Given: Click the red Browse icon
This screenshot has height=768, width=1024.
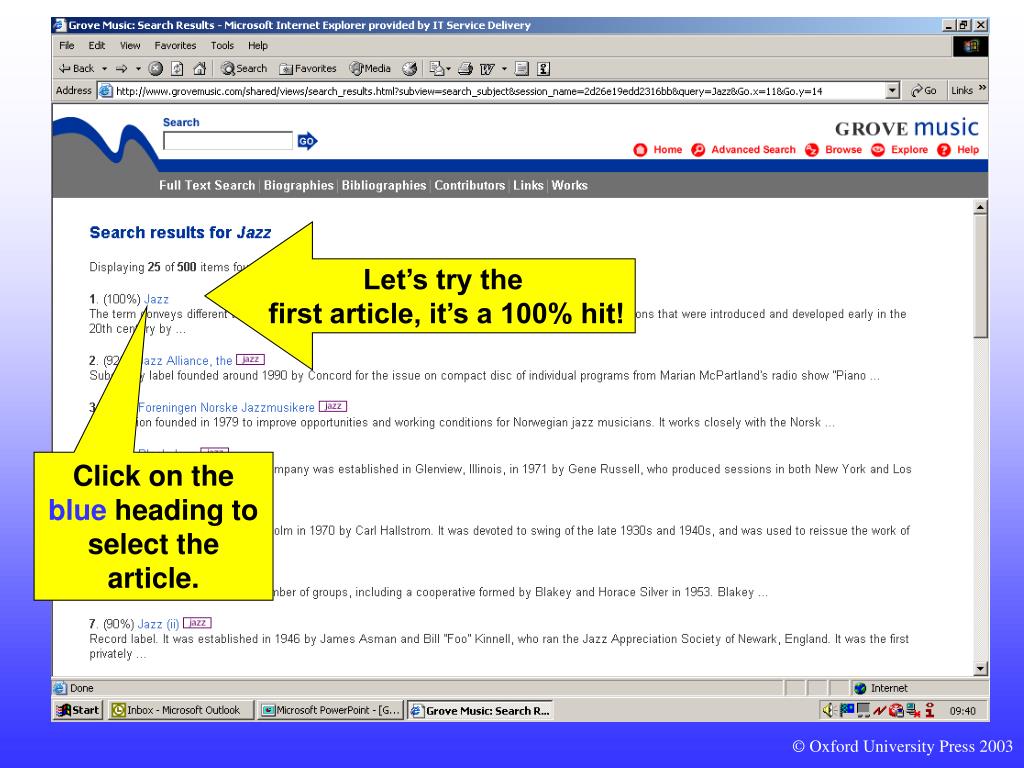Looking at the screenshot, I should [x=812, y=150].
